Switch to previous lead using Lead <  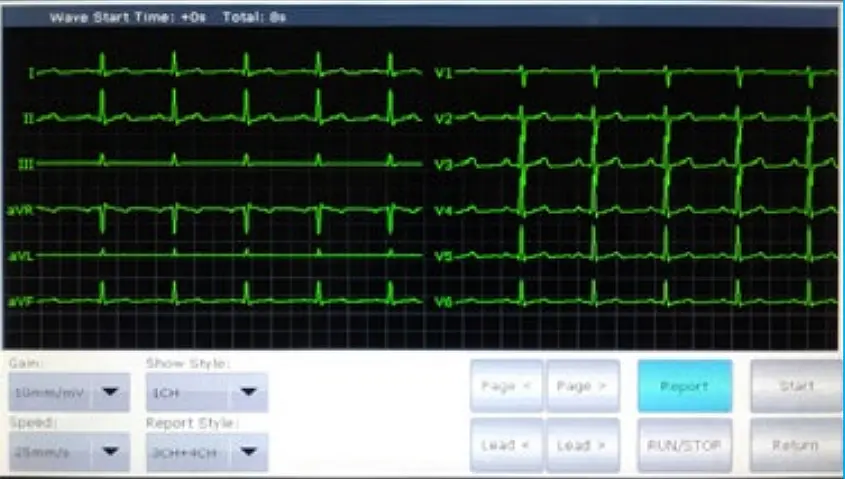pos(506,445)
